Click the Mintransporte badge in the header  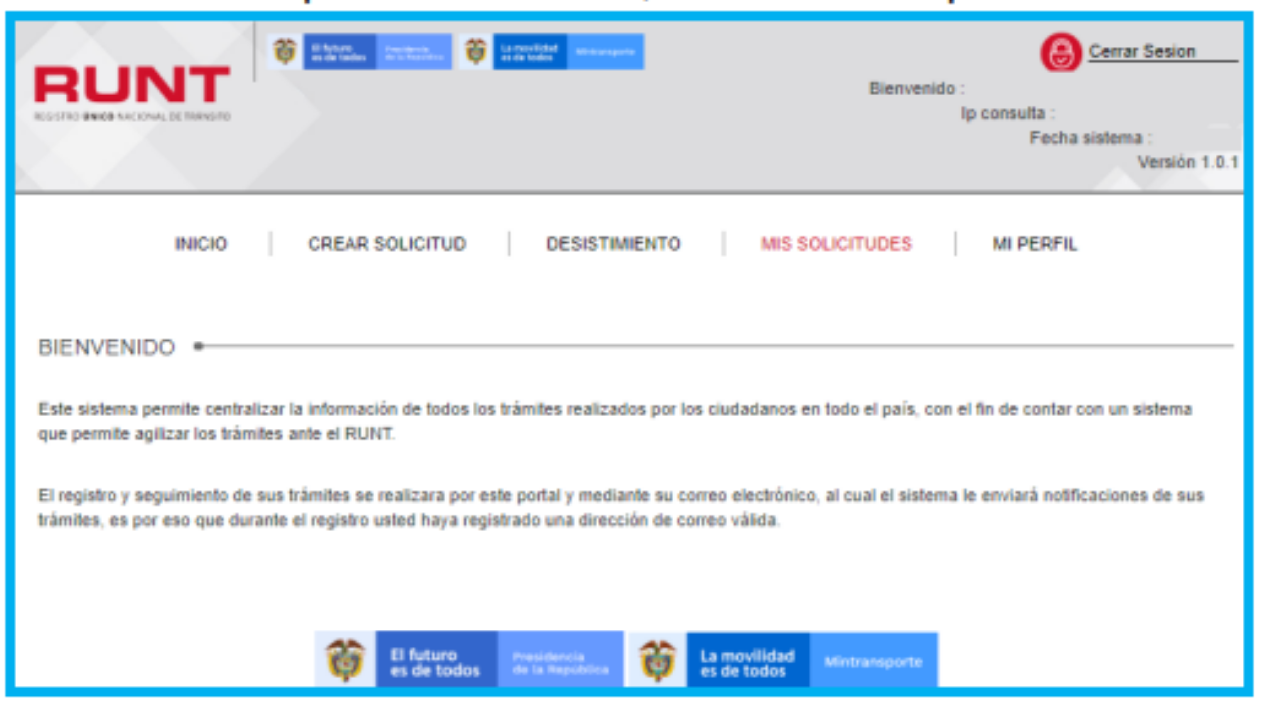point(606,52)
